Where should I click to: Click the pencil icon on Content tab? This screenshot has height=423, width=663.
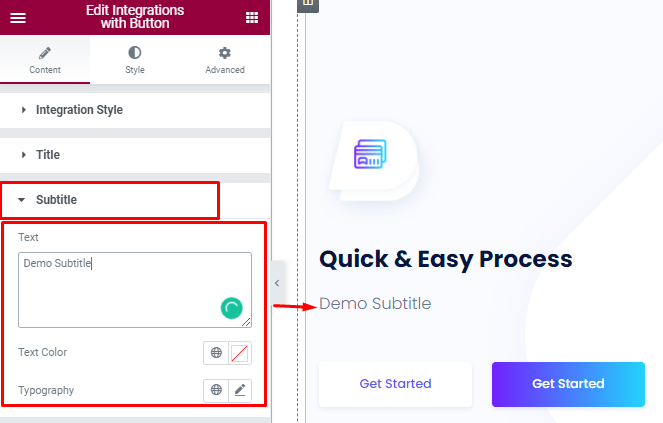[x=45, y=53]
